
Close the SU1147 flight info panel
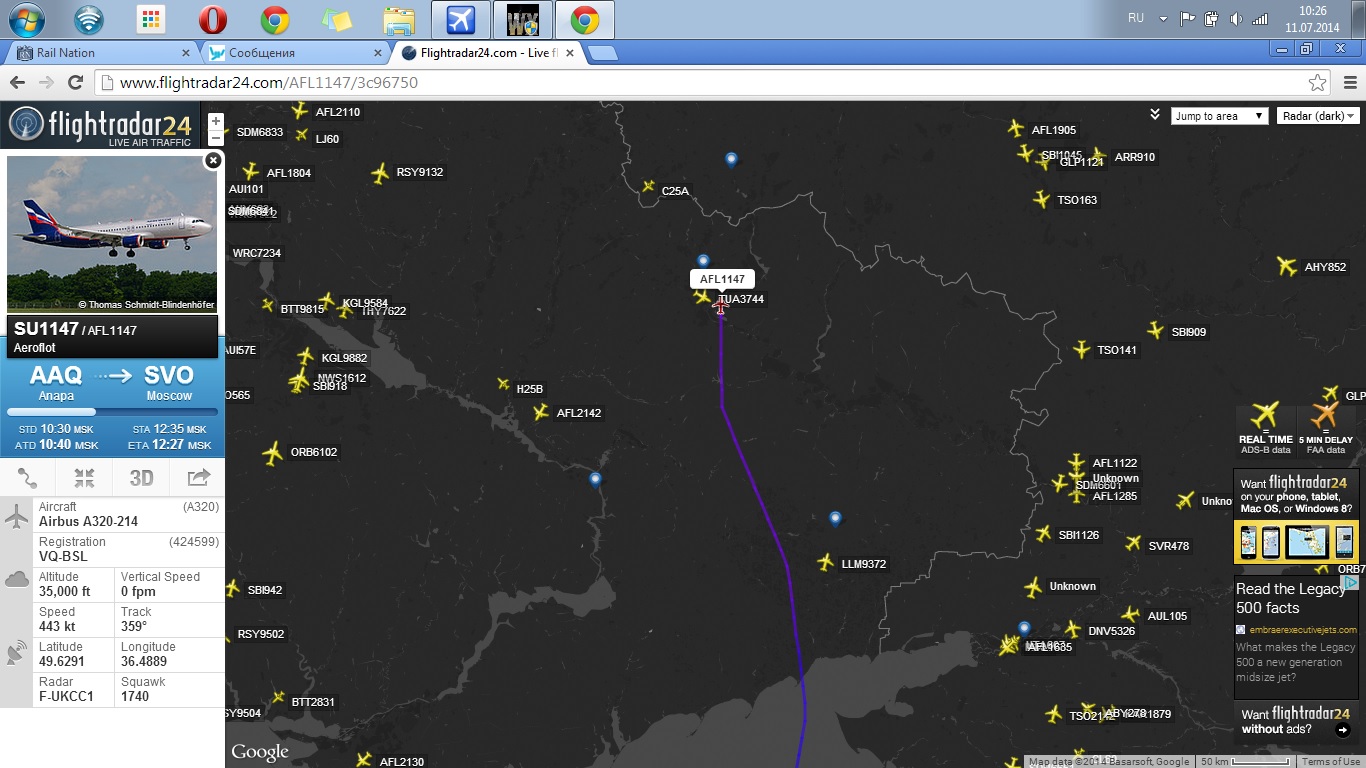point(213,160)
